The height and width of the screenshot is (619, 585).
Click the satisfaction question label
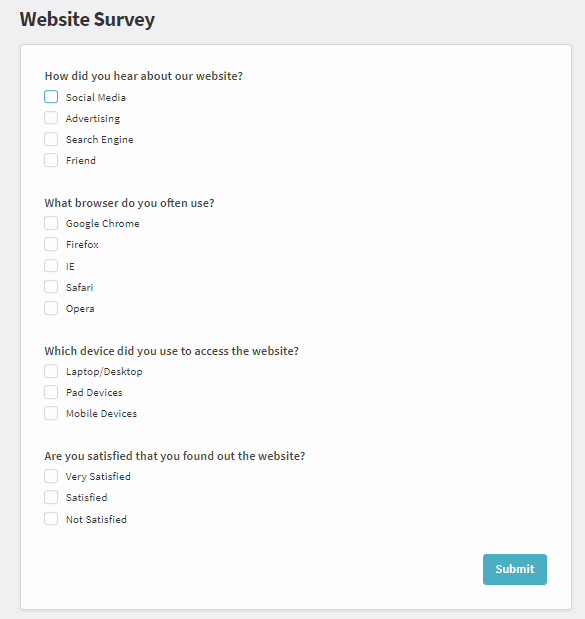174,456
